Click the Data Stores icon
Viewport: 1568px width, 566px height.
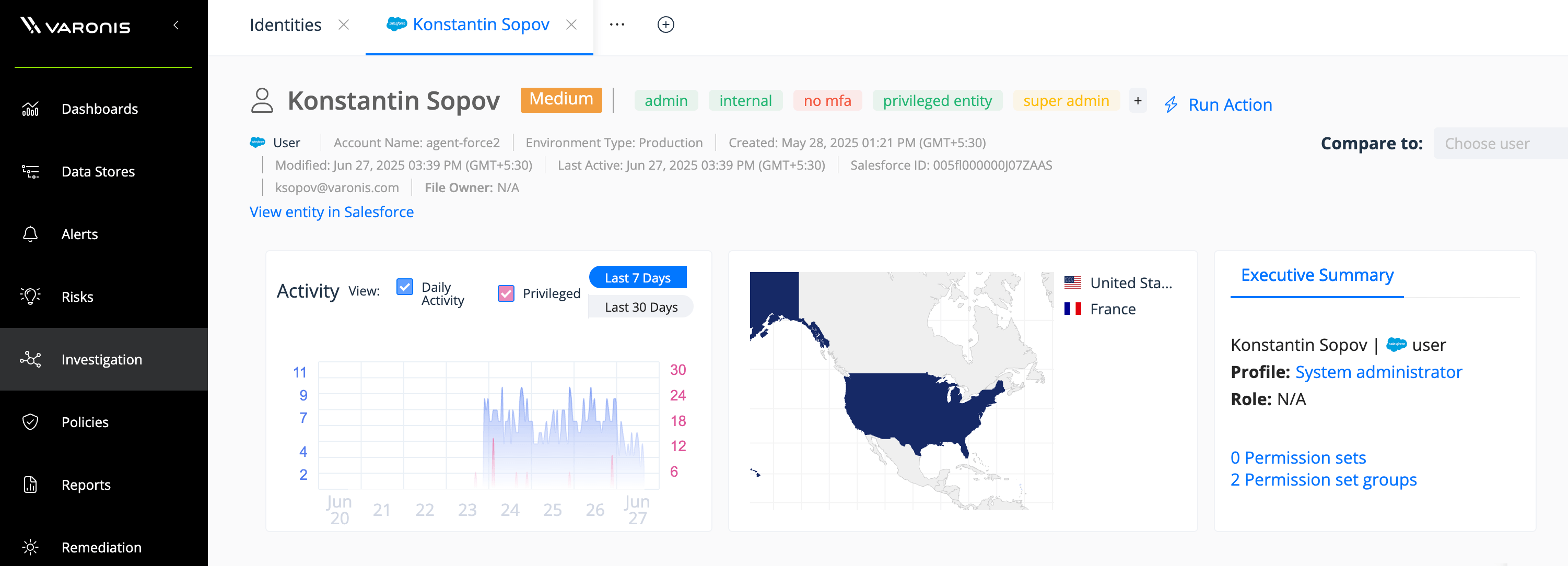(30, 172)
